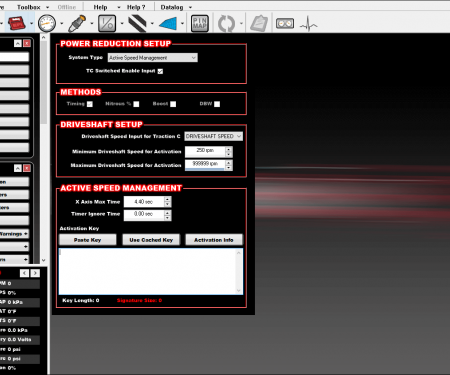Click the Minimum Driveshaft Speed field

(205, 152)
